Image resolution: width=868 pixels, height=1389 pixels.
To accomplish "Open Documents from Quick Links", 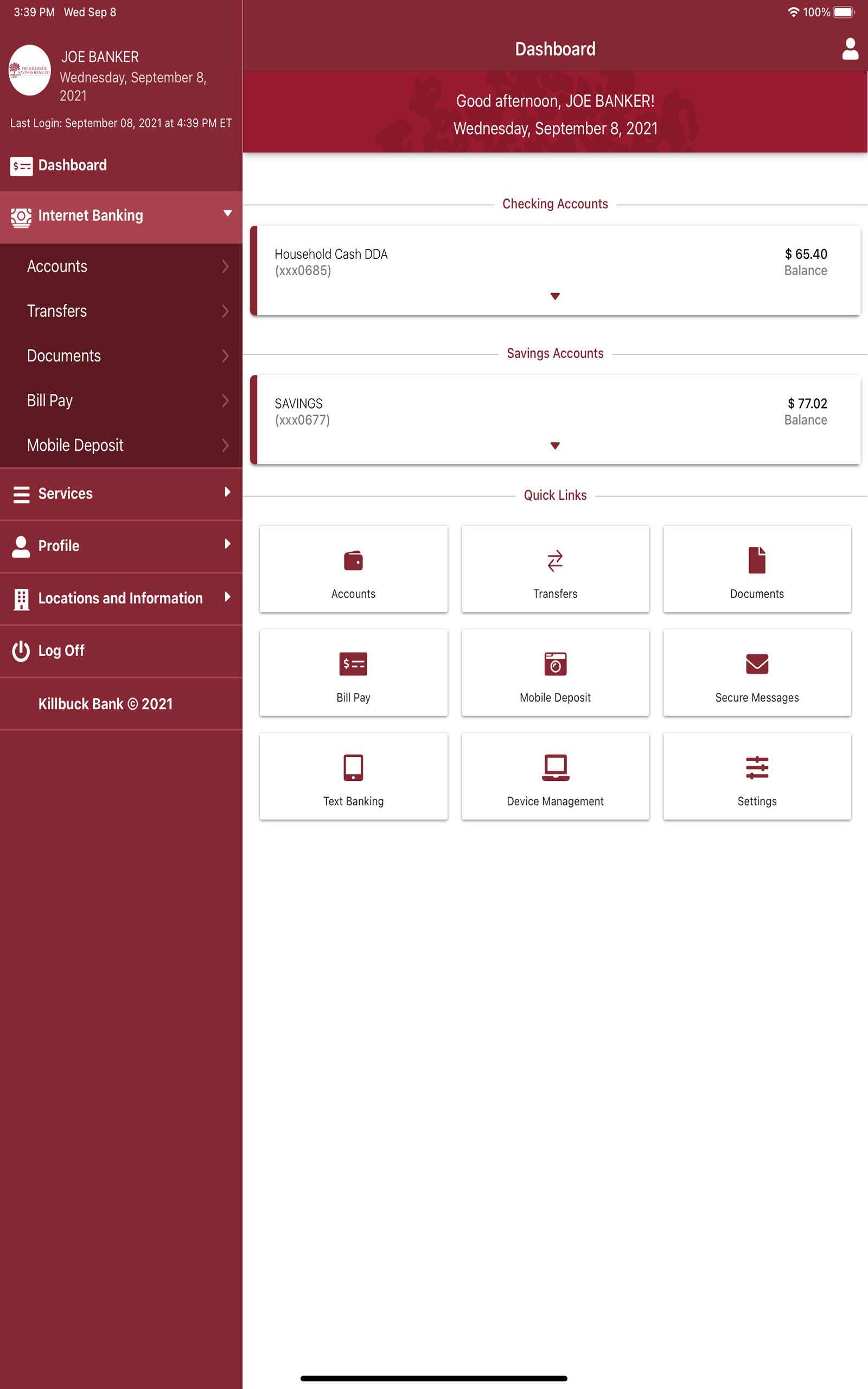I will (x=757, y=568).
